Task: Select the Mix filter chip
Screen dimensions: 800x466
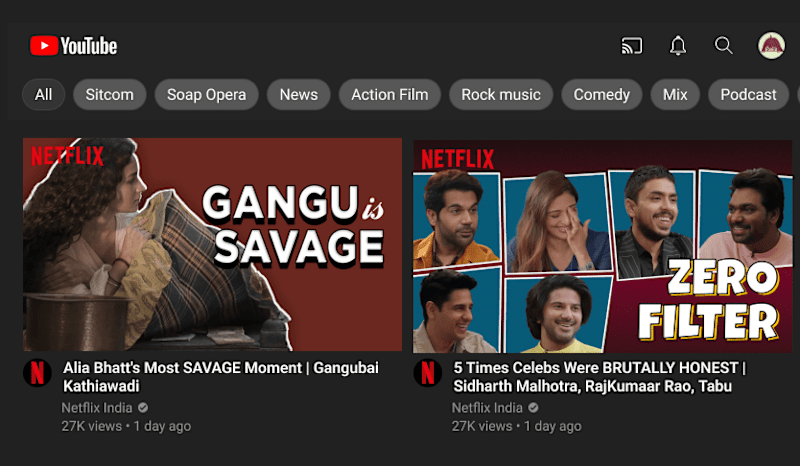Action: (675, 94)
